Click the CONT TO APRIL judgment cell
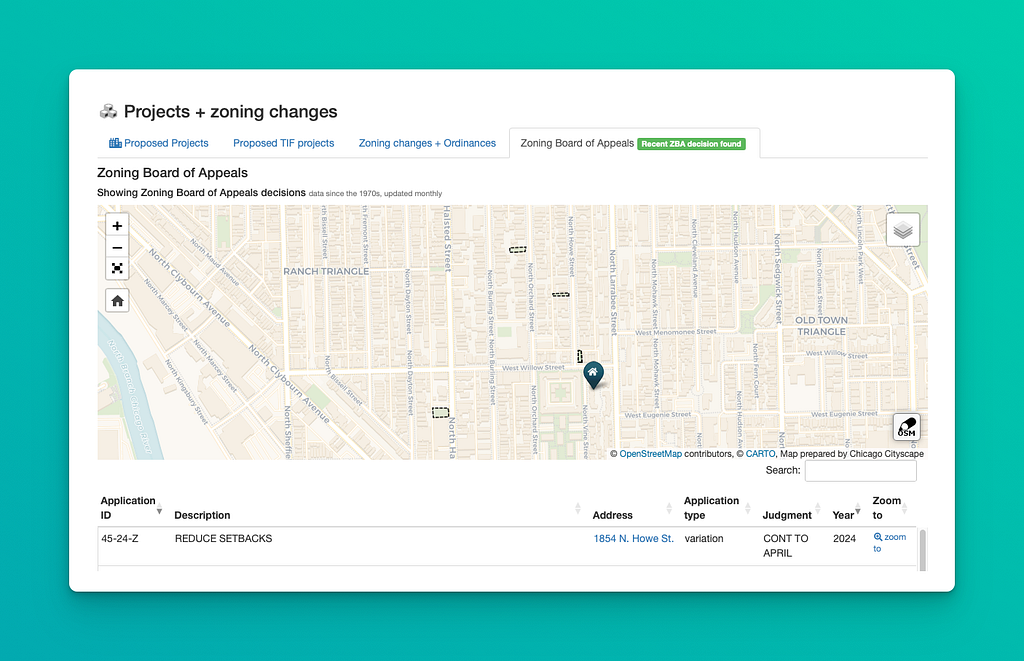The image size is (1024, 661). (x=786, y=545)
